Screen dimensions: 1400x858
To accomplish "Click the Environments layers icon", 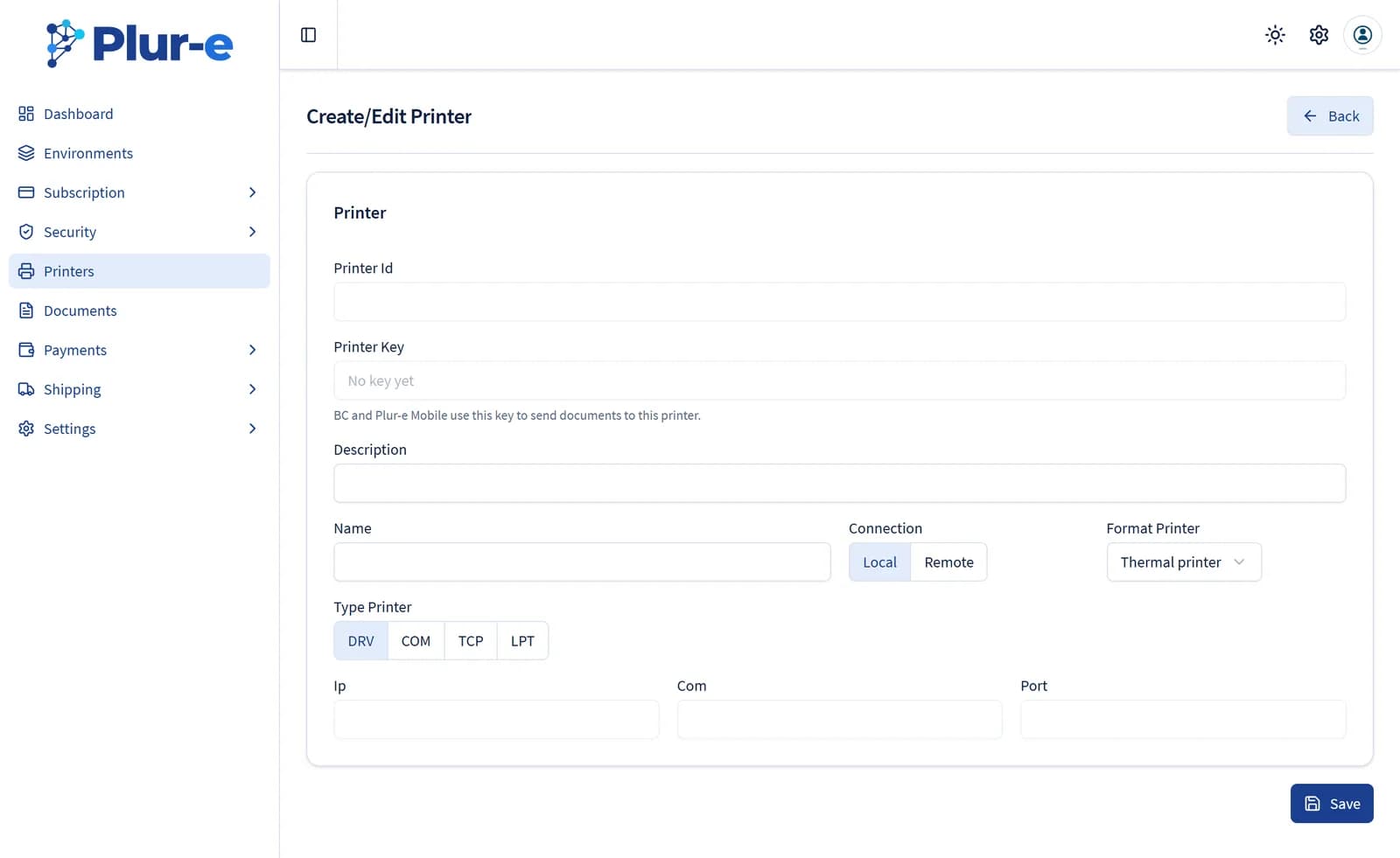I will pos(26,153).
